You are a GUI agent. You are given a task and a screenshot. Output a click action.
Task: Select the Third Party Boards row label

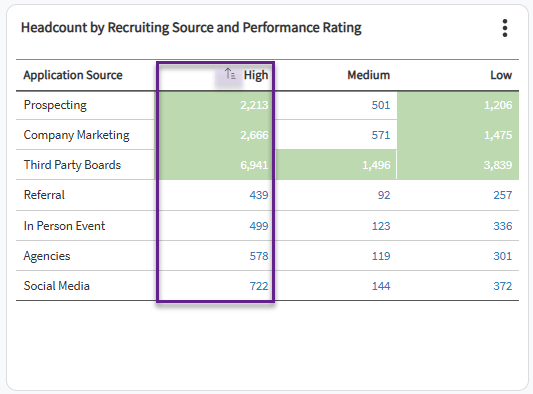click(x=72, y=165)
